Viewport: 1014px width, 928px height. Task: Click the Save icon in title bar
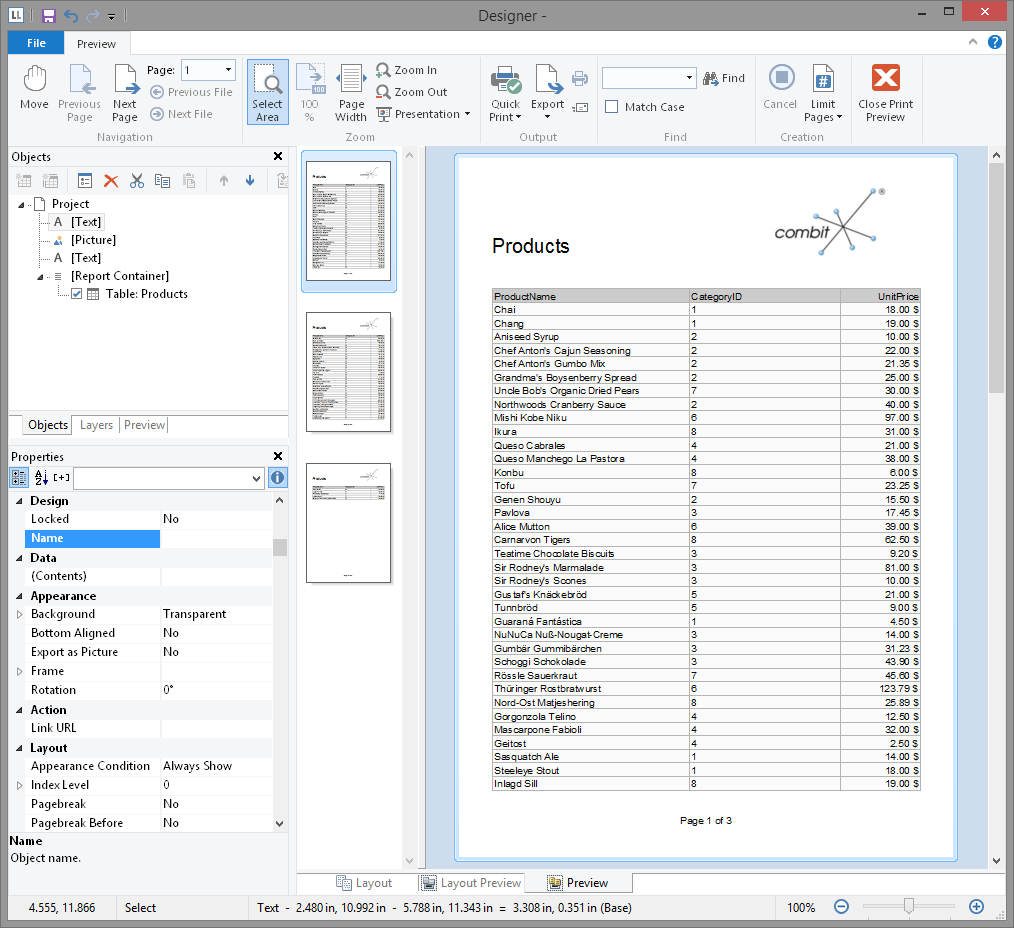[48, 16]
